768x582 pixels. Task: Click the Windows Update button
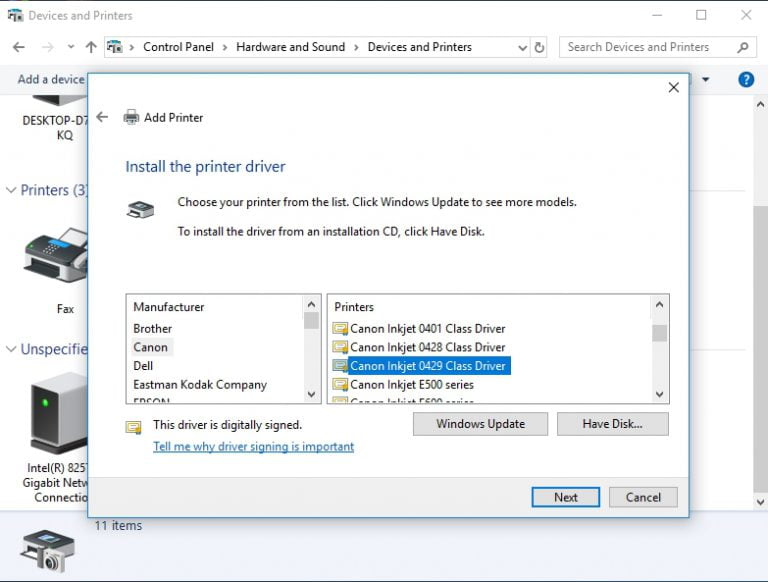point(480,424)
